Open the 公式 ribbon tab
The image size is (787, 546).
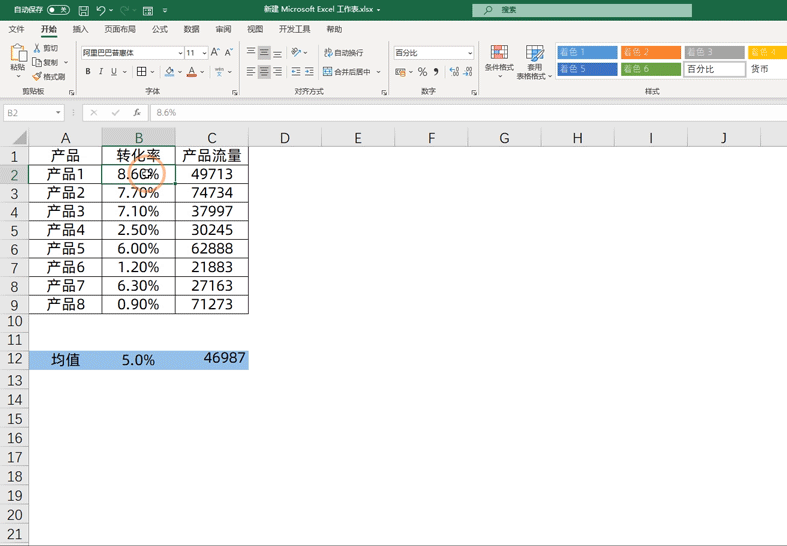click(x=160, y=29)
